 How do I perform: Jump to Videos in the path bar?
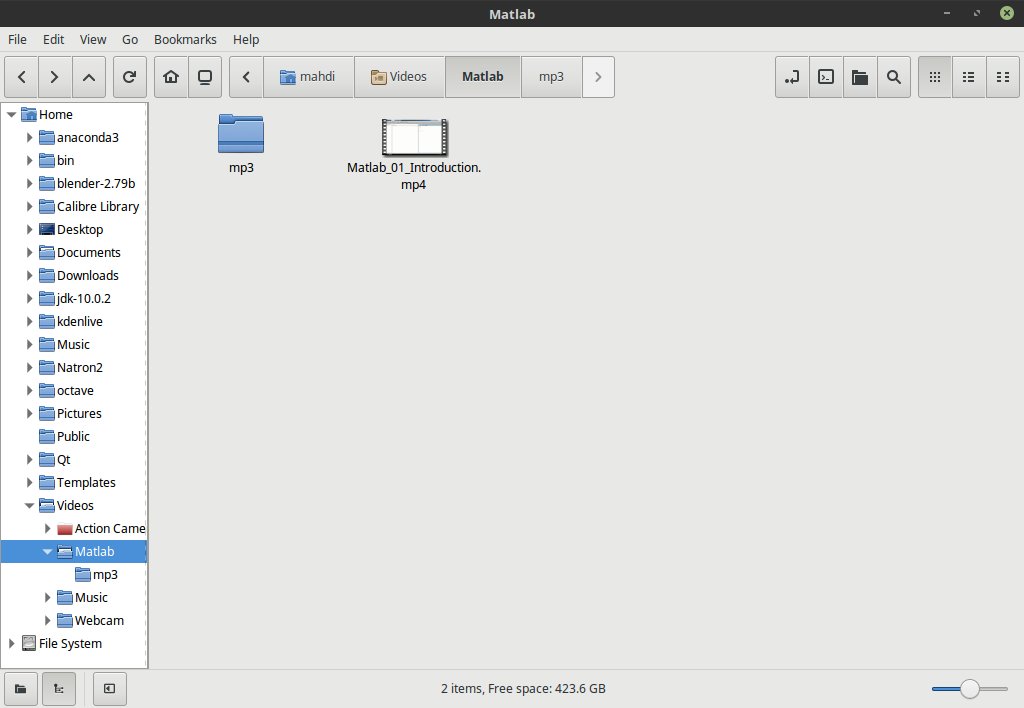click(x=400, y=77)
